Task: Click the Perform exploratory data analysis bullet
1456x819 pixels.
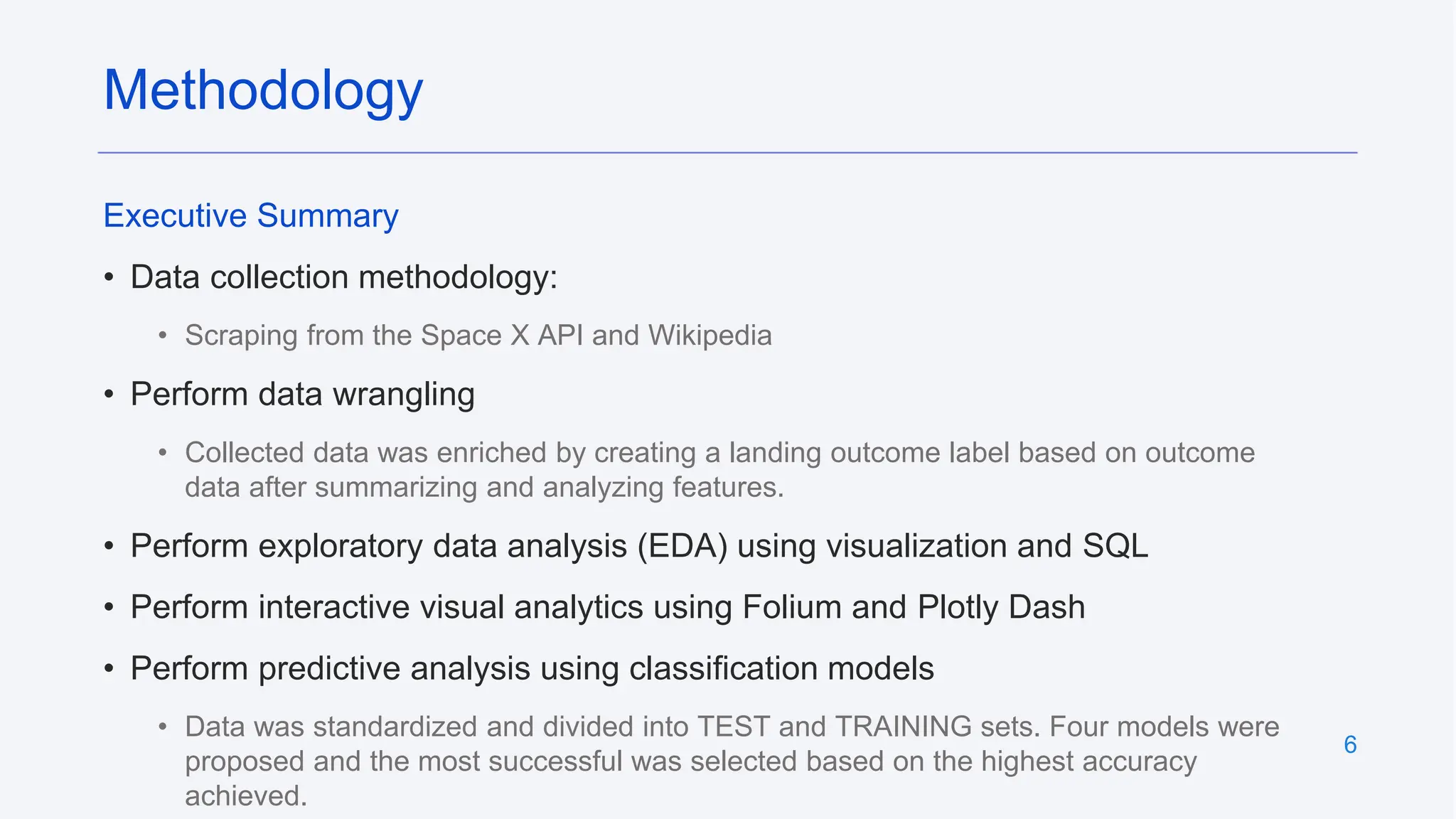Action: pyautogui.click(x=638, y=546)
